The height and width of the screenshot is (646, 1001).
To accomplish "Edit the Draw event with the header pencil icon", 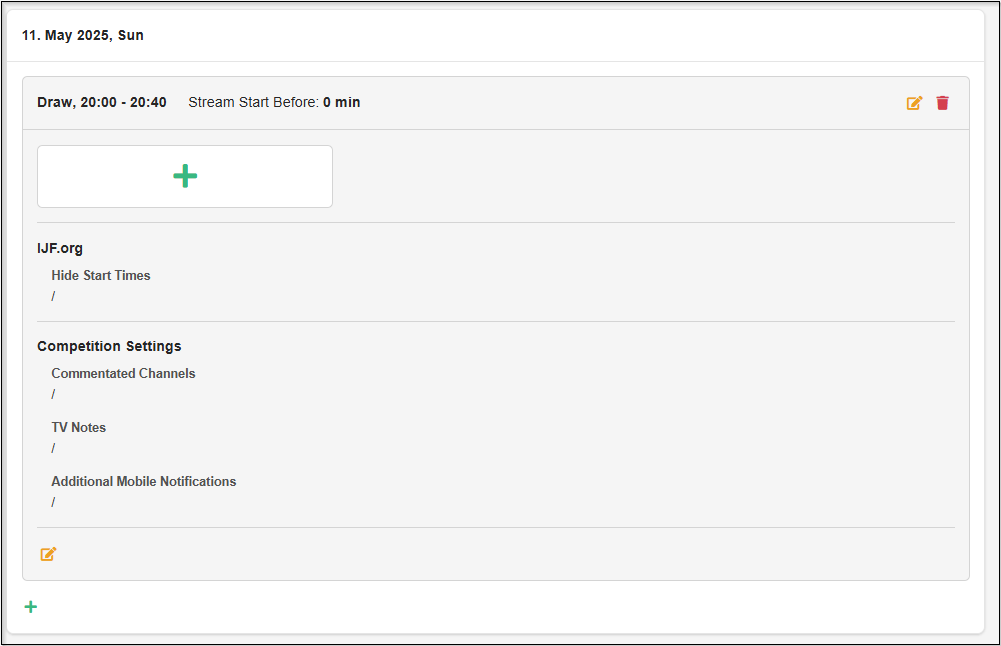I will point(914,103).
